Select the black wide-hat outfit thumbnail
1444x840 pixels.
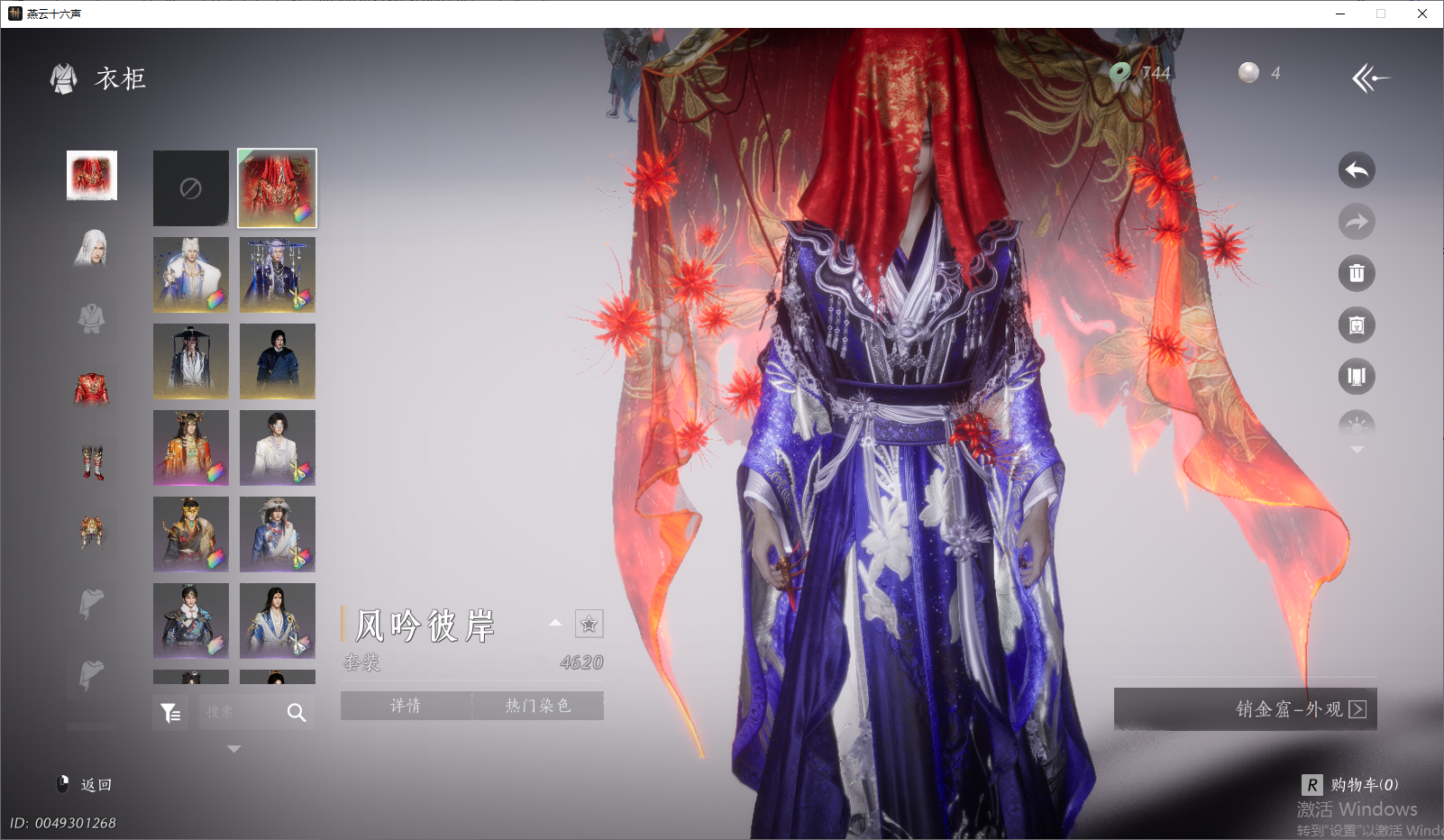(191, 361)
